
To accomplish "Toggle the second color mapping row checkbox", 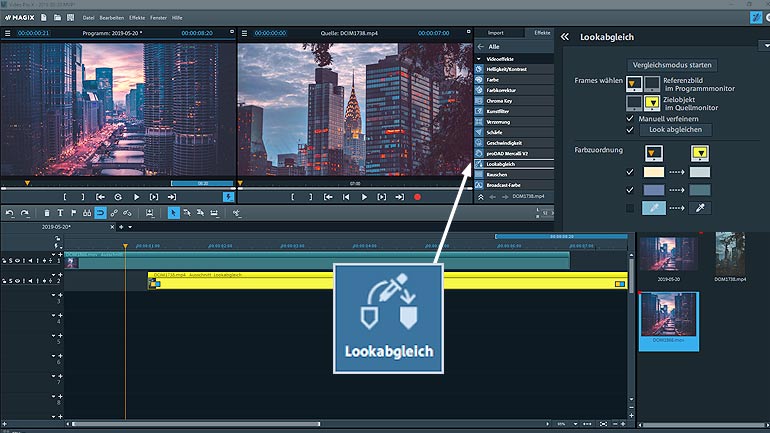I will point(630,190).
